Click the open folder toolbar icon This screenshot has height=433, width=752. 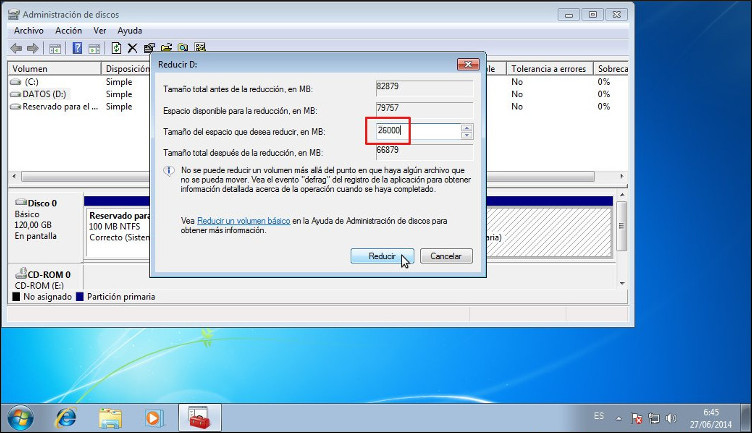[166, 48]
